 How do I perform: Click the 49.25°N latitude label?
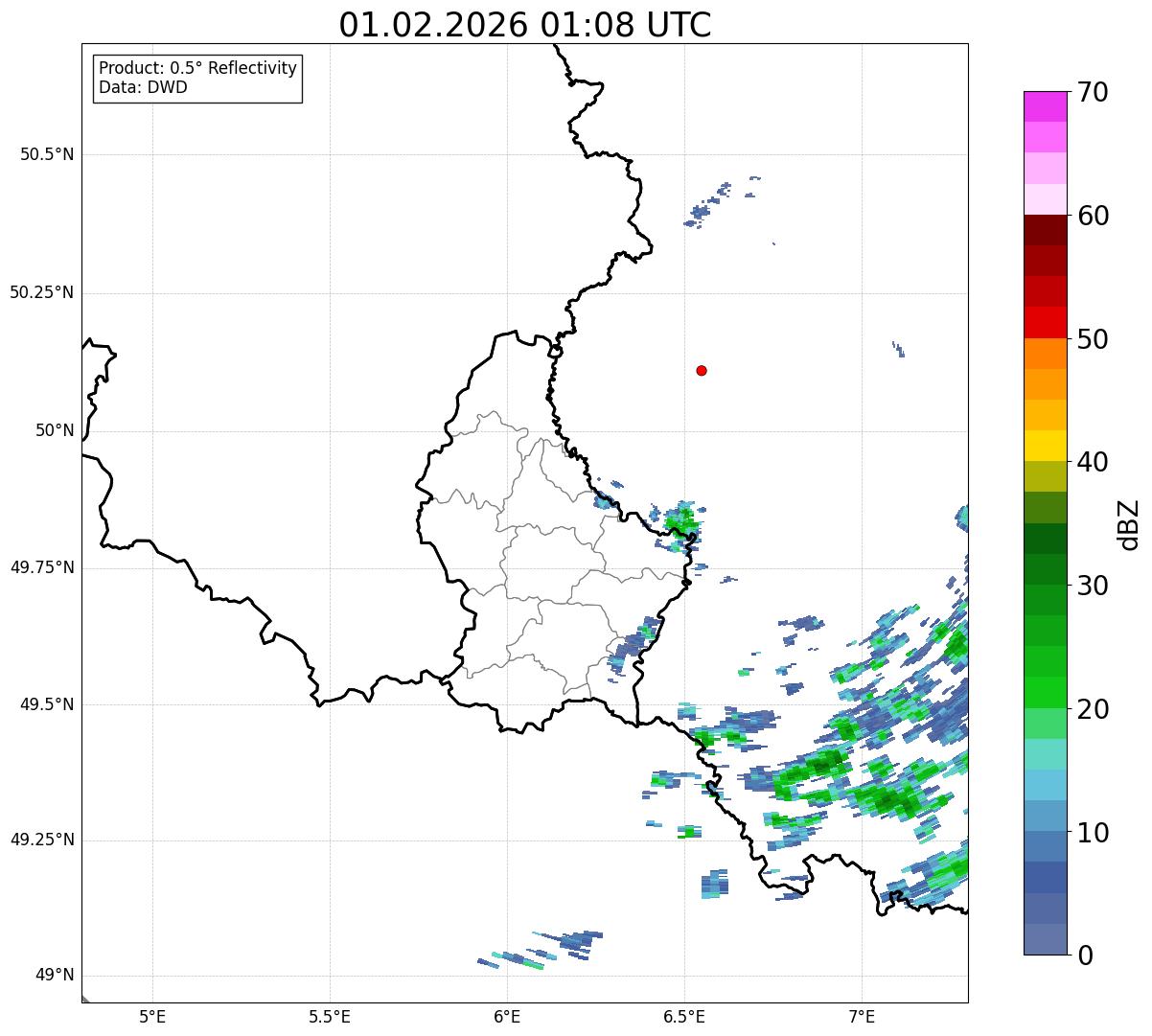pyautogui.click(x=41, y=840)
